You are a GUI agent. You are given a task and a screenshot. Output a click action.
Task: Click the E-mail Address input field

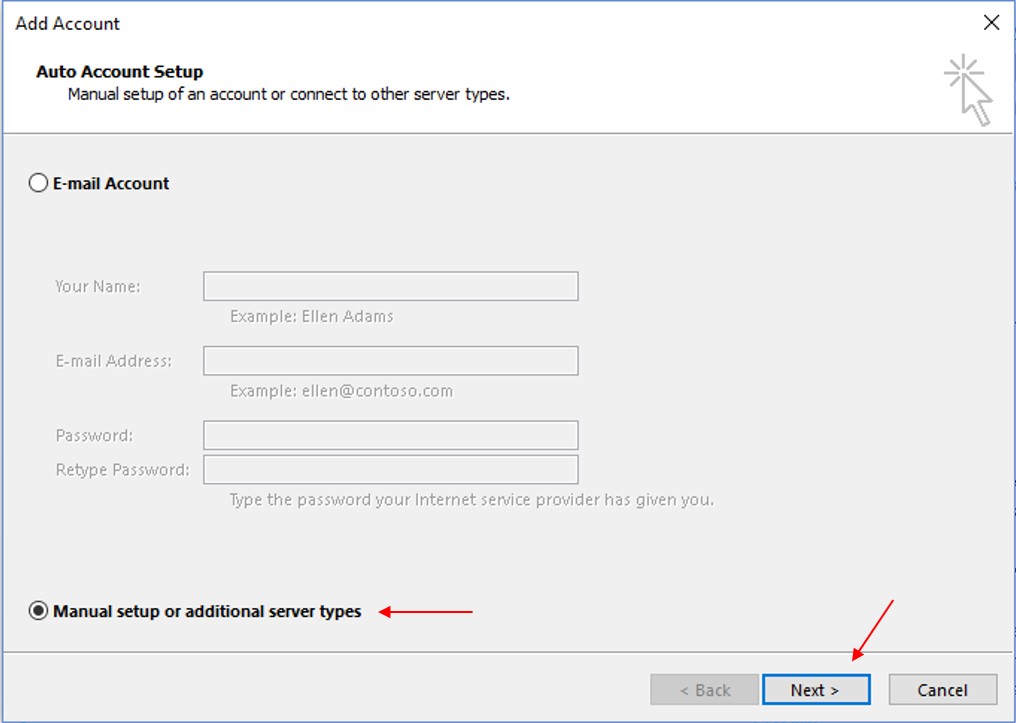click(x=391, y=360)
